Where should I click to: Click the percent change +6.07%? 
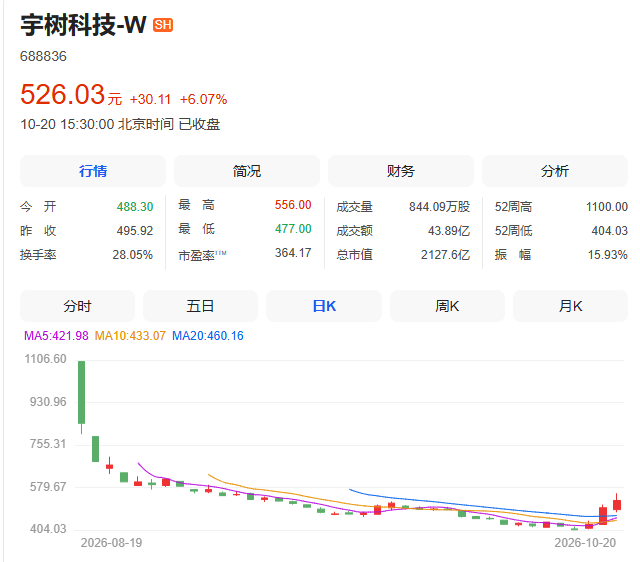click(x=203, y=99)
